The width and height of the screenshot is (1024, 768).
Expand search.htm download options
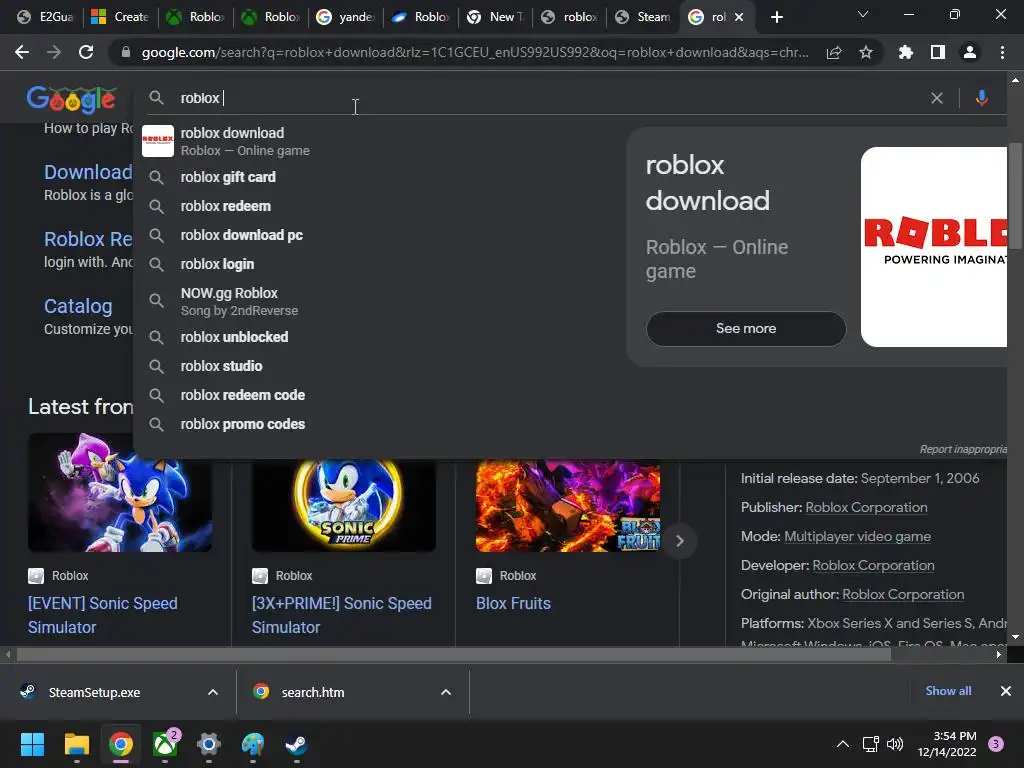click(x=446, y=692)
